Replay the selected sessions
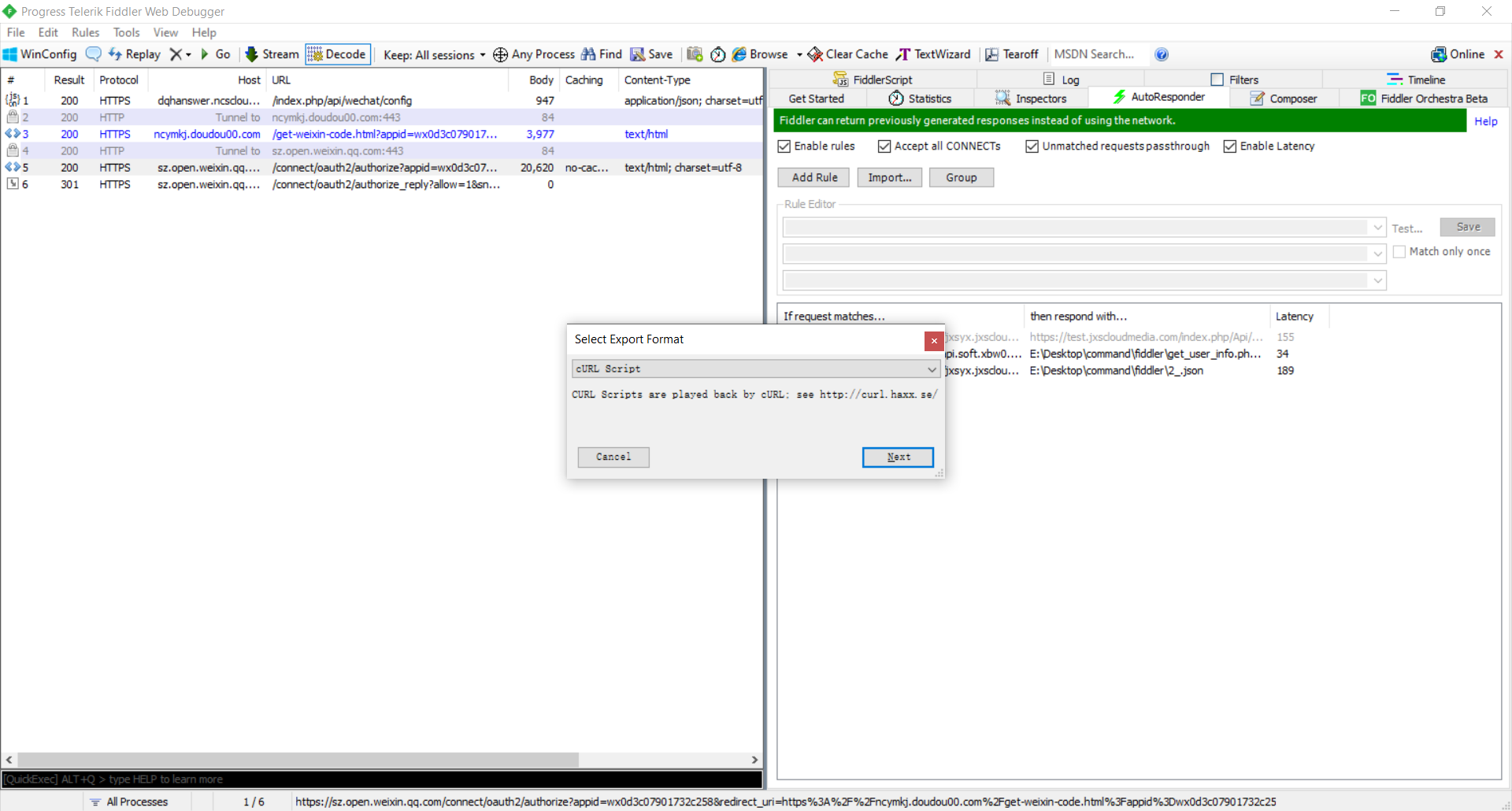Screen dimensions: 1512x811 pyautogui.click(x=134, y=54)
